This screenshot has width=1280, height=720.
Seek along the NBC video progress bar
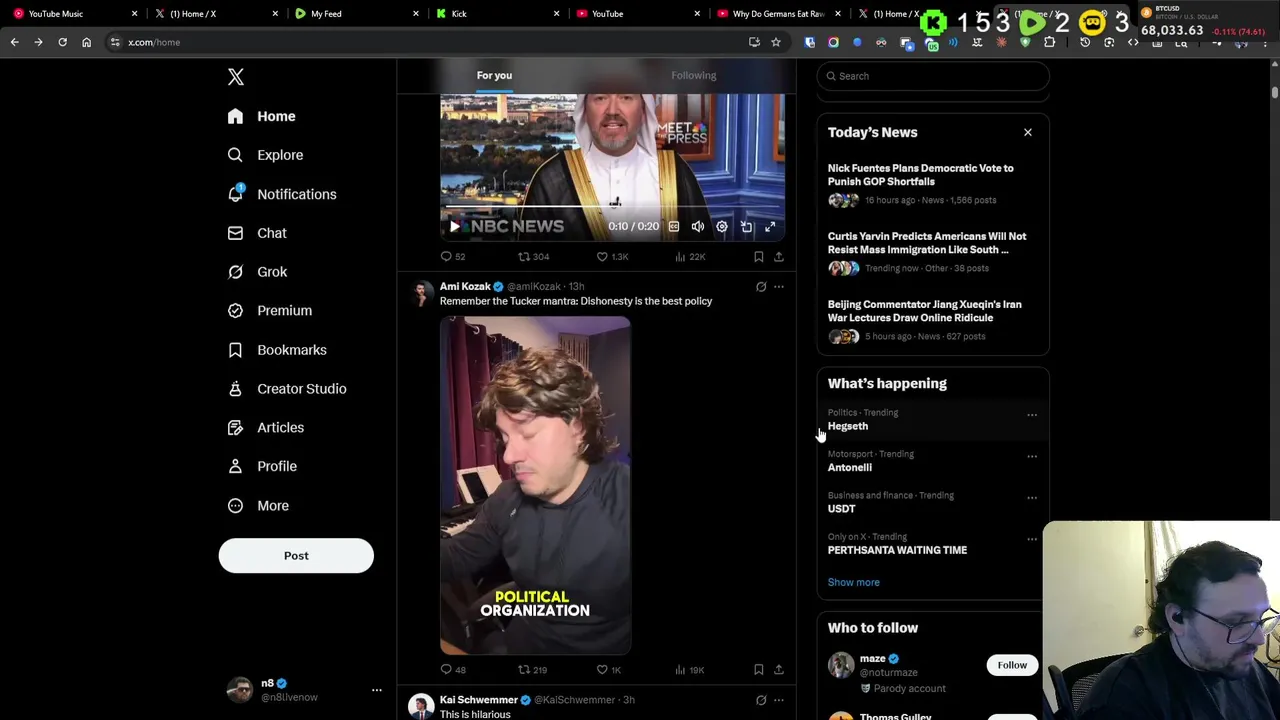click(612, 208)
